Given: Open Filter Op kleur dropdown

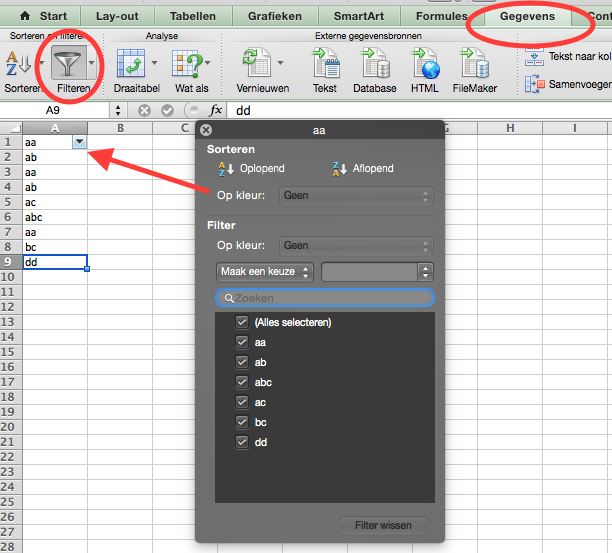Looking at the screenshot, I should 356,246.
